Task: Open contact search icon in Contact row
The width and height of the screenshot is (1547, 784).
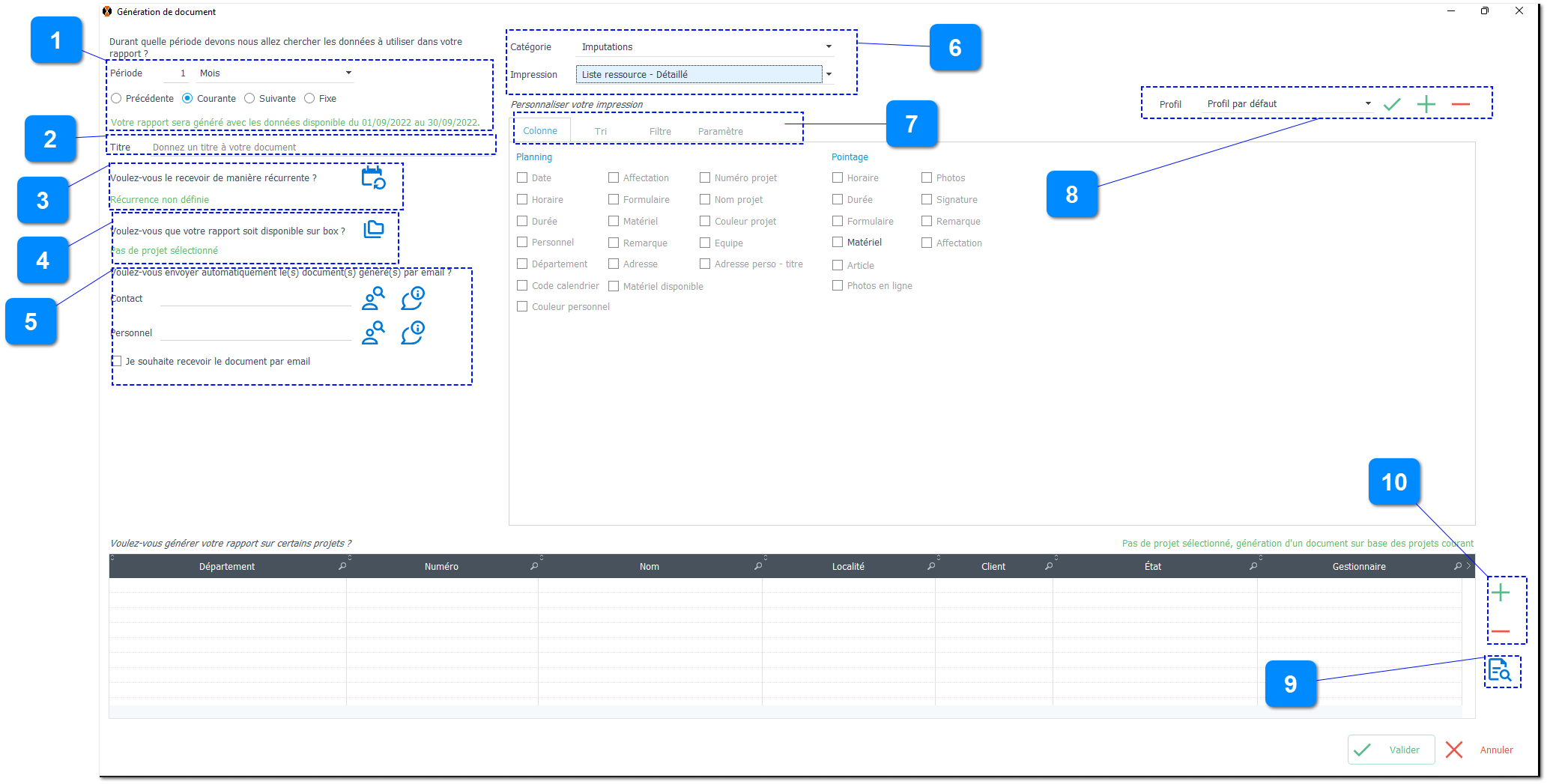Action: point(373,299)
